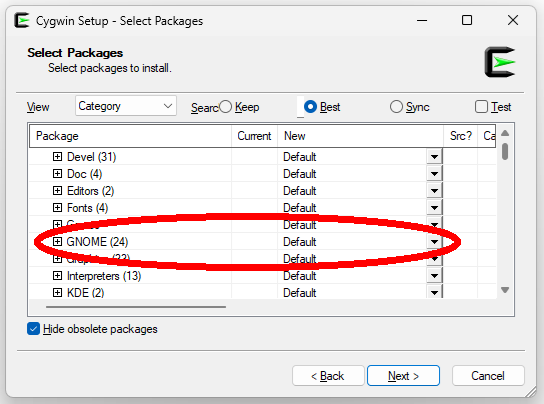Click the Devel (31) row label
The height and width of the screenshot is (404, 544).
(x=91, y=157)
